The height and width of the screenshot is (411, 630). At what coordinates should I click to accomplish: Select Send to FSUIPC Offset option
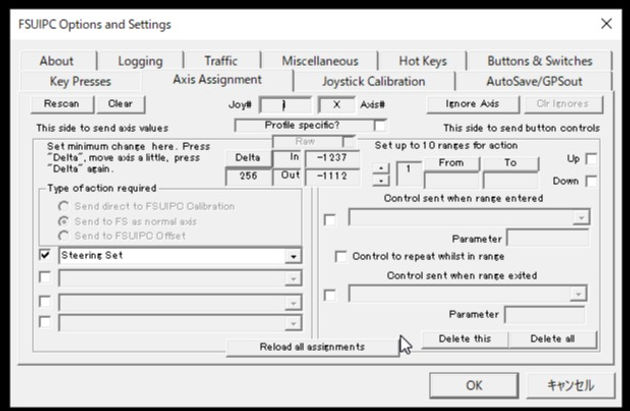[x=63, y=236]
